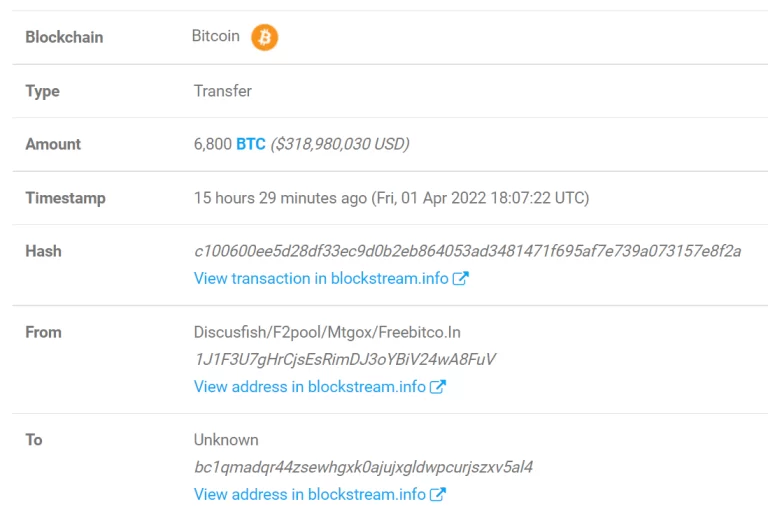Viewport: 768px width, 525px height.
Task: Click the orange Bitcoin logo icon
Action: click(x=265, y=37)
